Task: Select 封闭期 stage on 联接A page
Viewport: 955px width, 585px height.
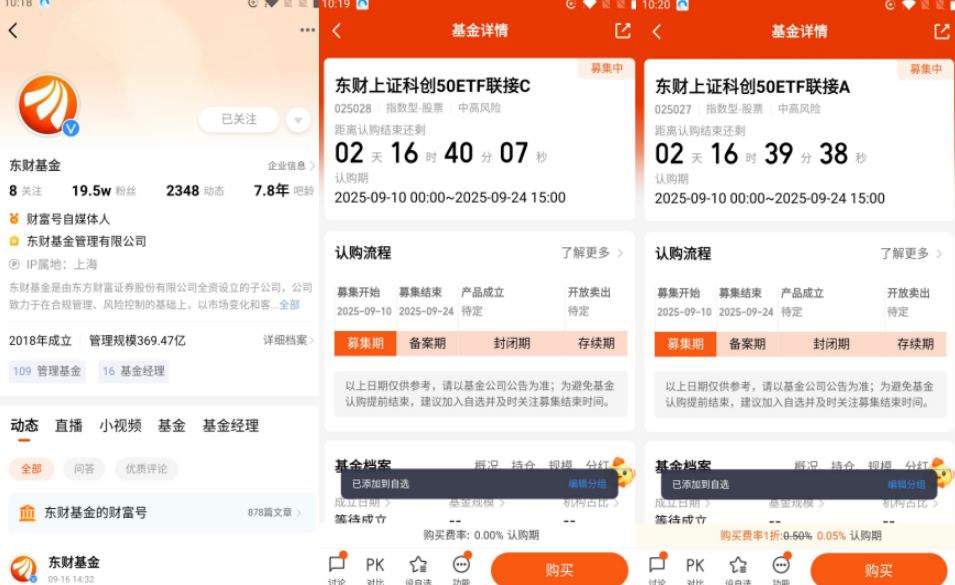Action: [831, 343]
